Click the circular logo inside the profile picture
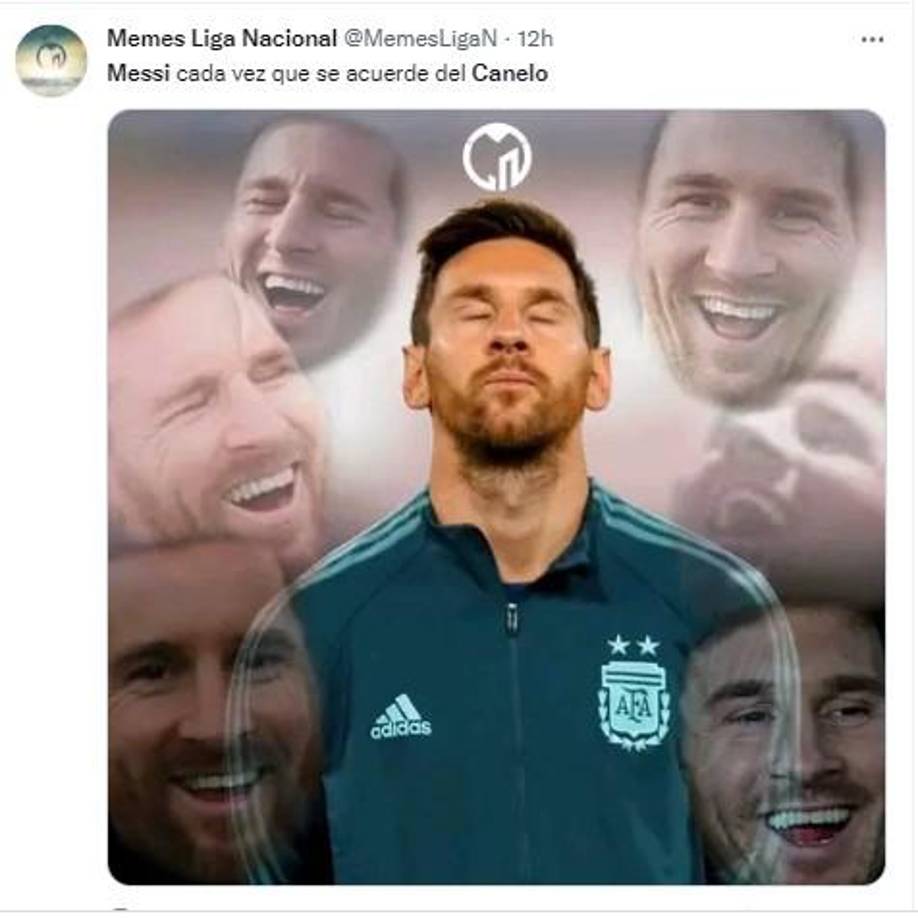The height and width of the screenshot is (918, 918). [x=50, y=55]
